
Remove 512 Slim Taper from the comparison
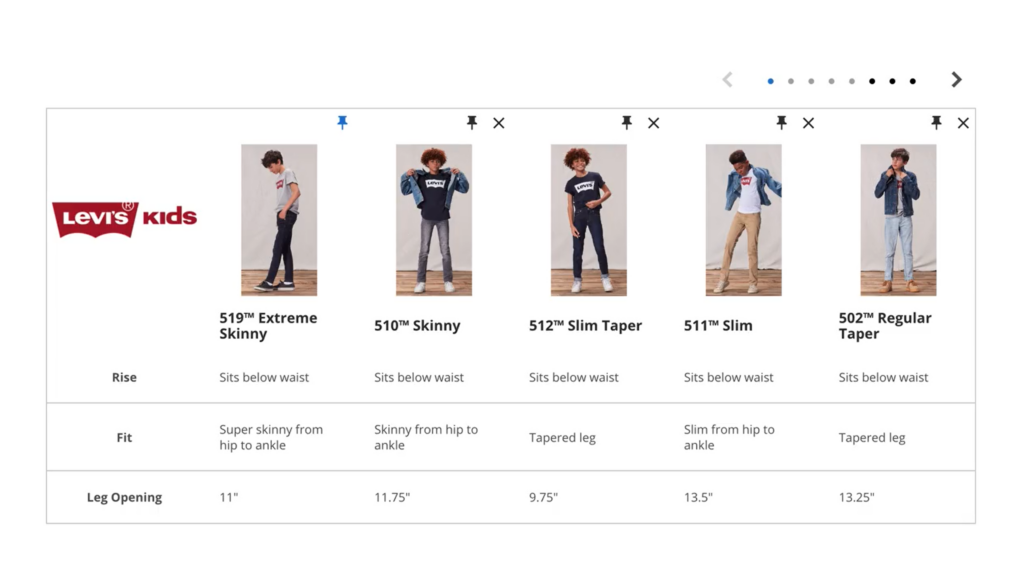[653, 122]
